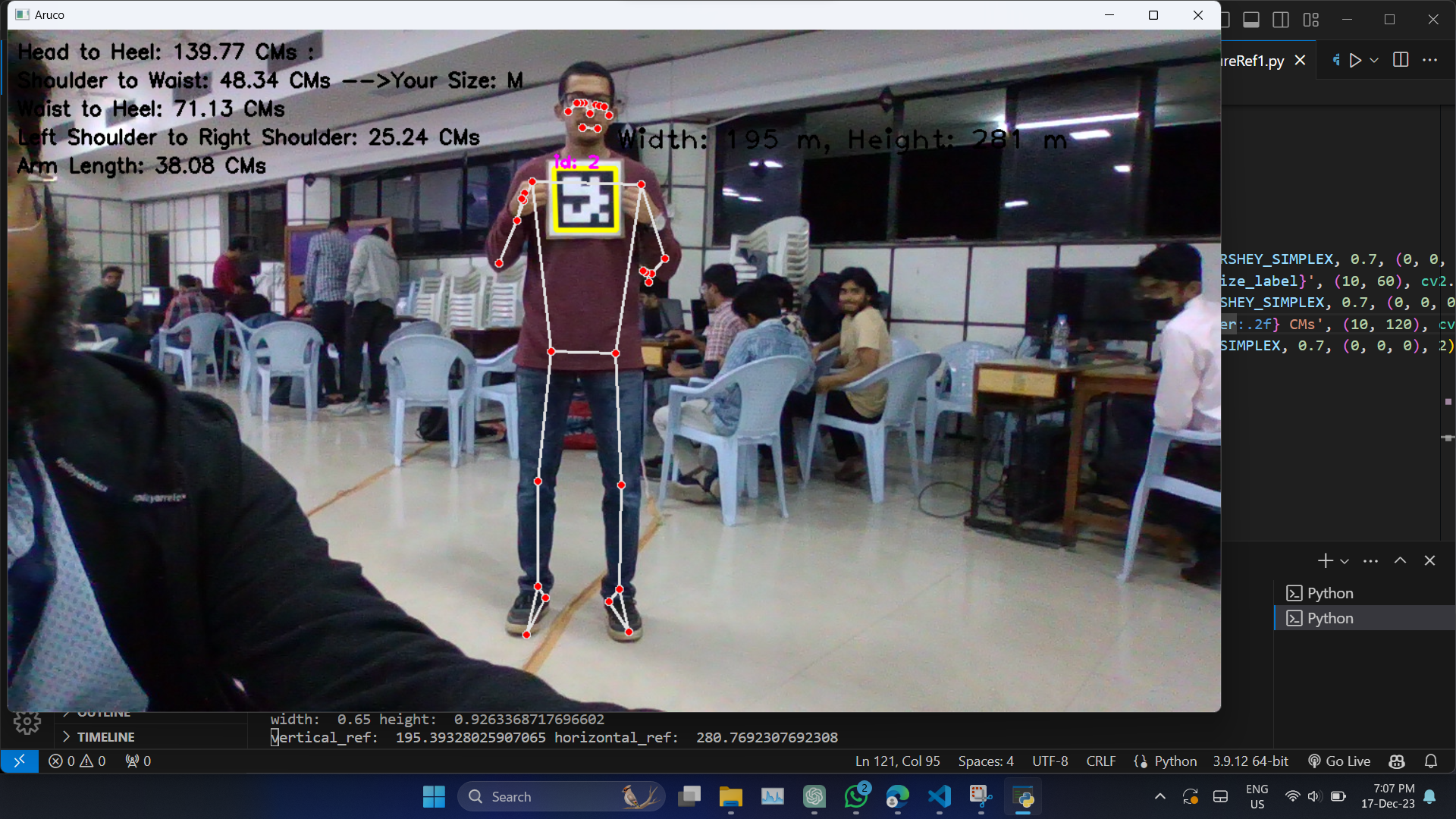1456x819 pixels.
Task: Open the launch profile dropdown beside new terminal
Action: pyautogui.click(x=1345, y=561)
